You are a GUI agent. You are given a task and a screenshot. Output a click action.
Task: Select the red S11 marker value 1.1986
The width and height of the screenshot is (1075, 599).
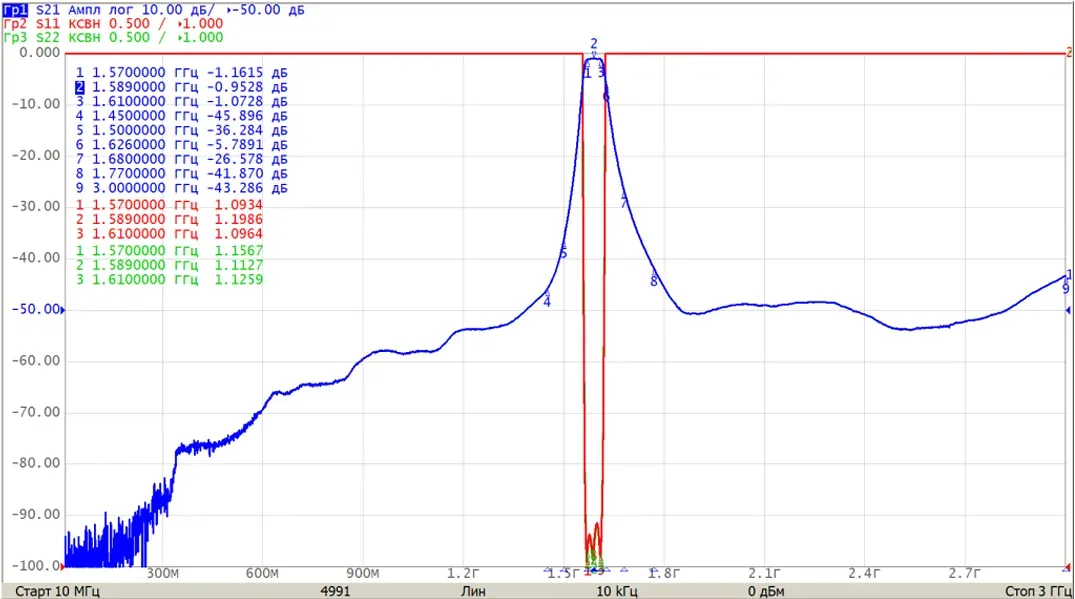pos(239,219)
